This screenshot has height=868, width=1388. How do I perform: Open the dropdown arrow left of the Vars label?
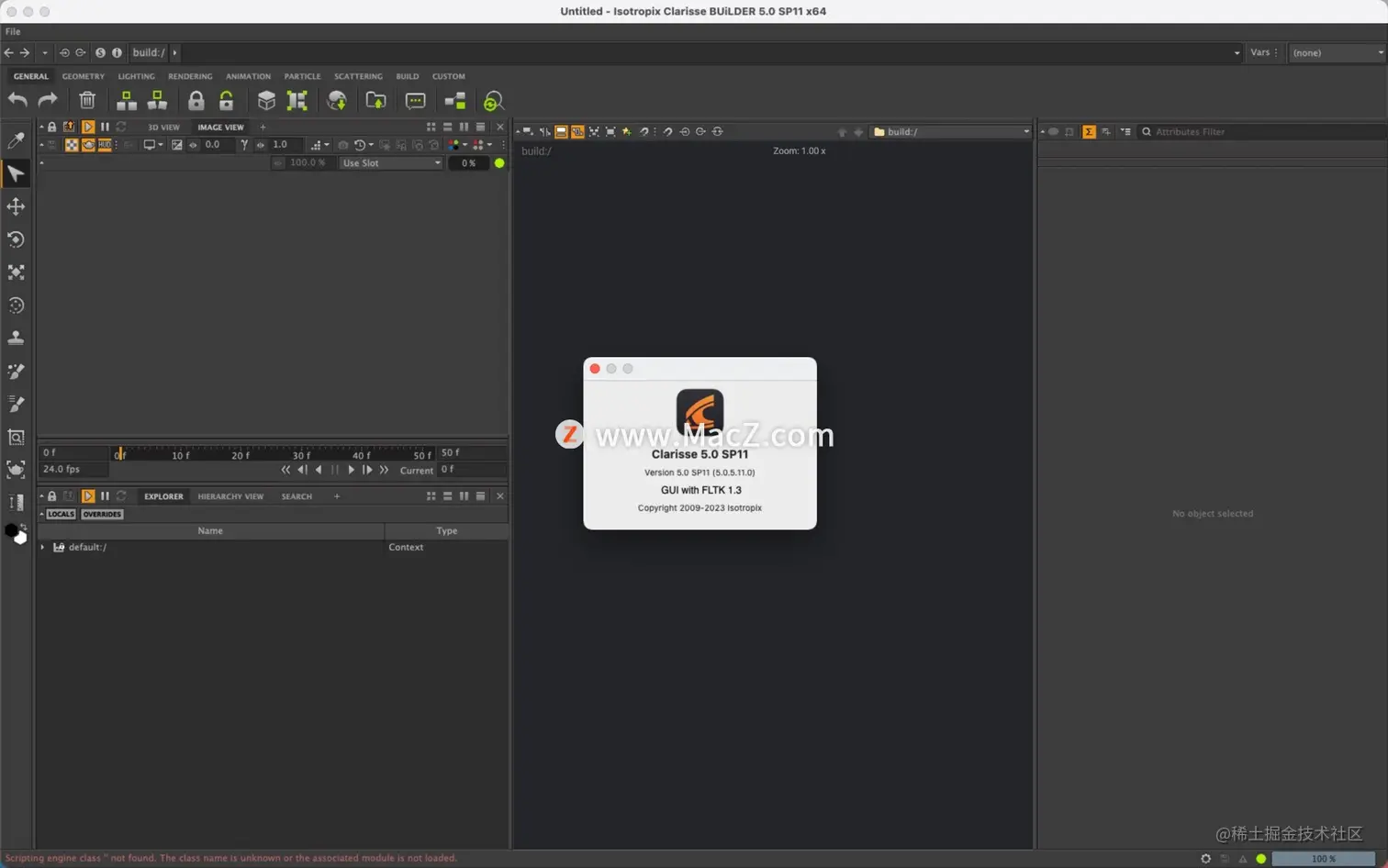coord(1237,53)
